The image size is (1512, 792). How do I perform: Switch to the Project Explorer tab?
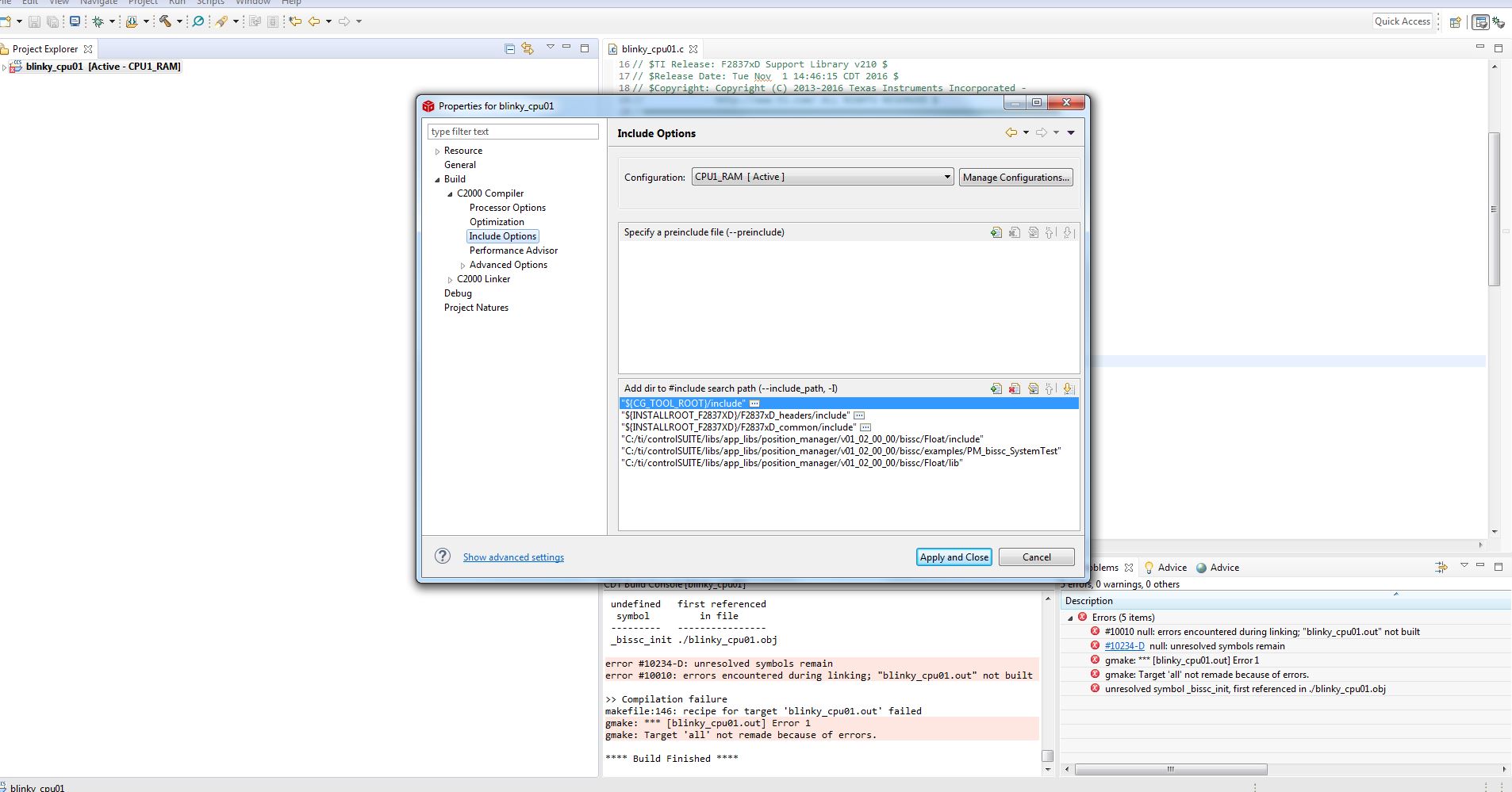coord(45,49)
